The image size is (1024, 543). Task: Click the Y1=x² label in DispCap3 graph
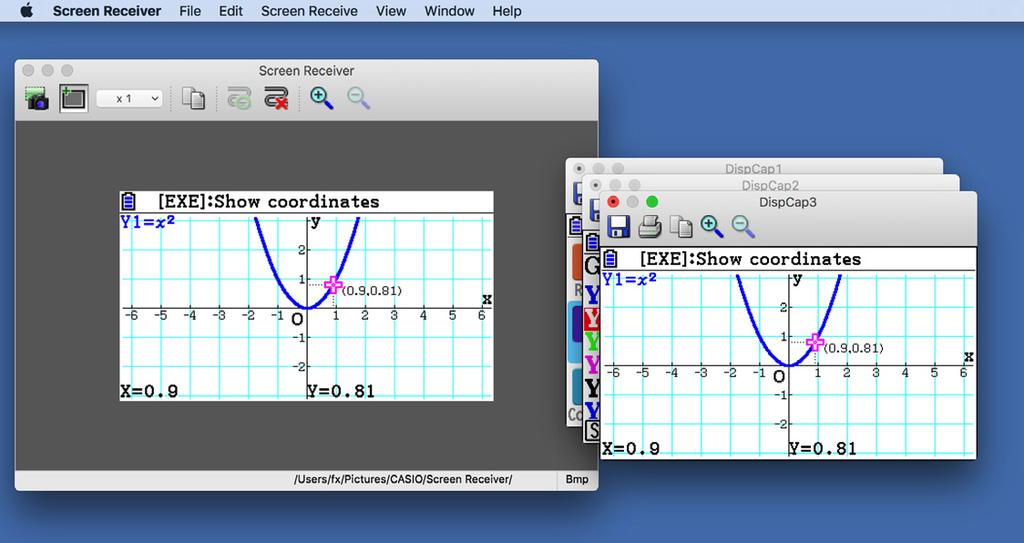(629, 280)
